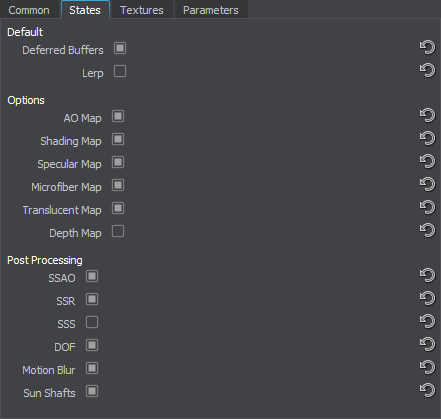Reset the Motion Blur state
The width and height of the screenshot is (441, 419).
[427, 367]
